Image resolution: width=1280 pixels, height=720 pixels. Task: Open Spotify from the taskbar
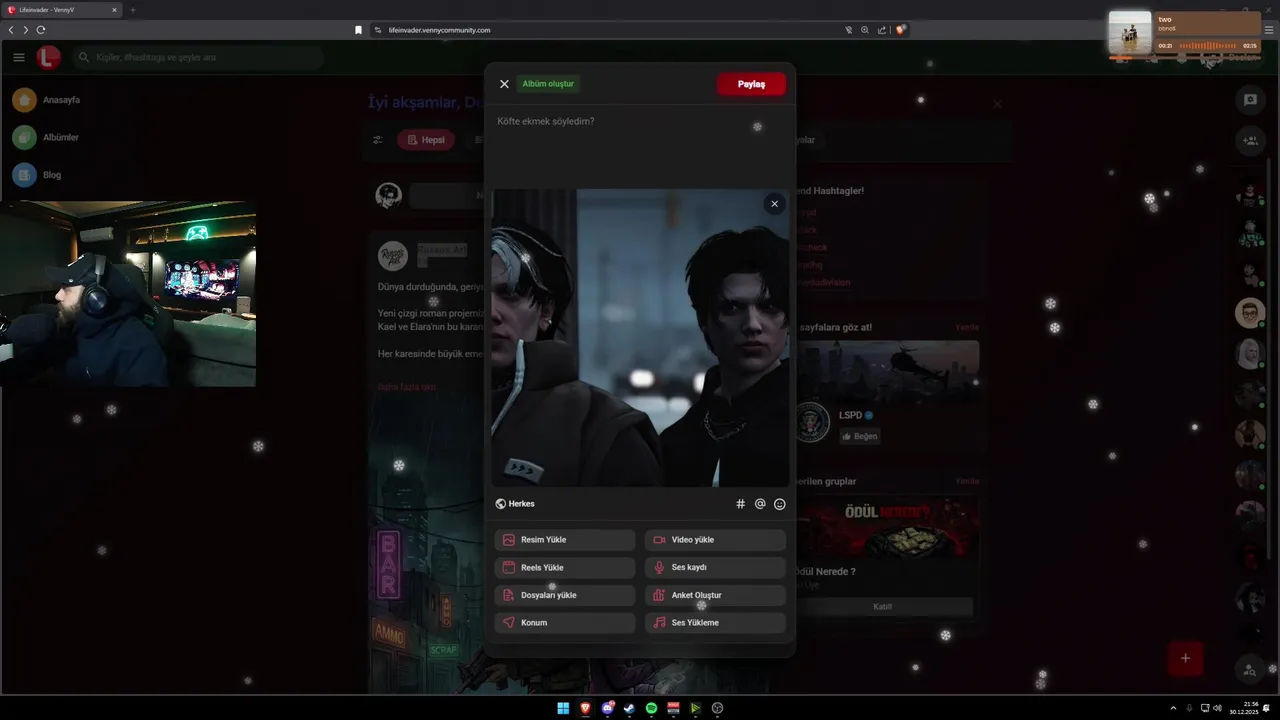pyautogui.click(x=651, y=708)
